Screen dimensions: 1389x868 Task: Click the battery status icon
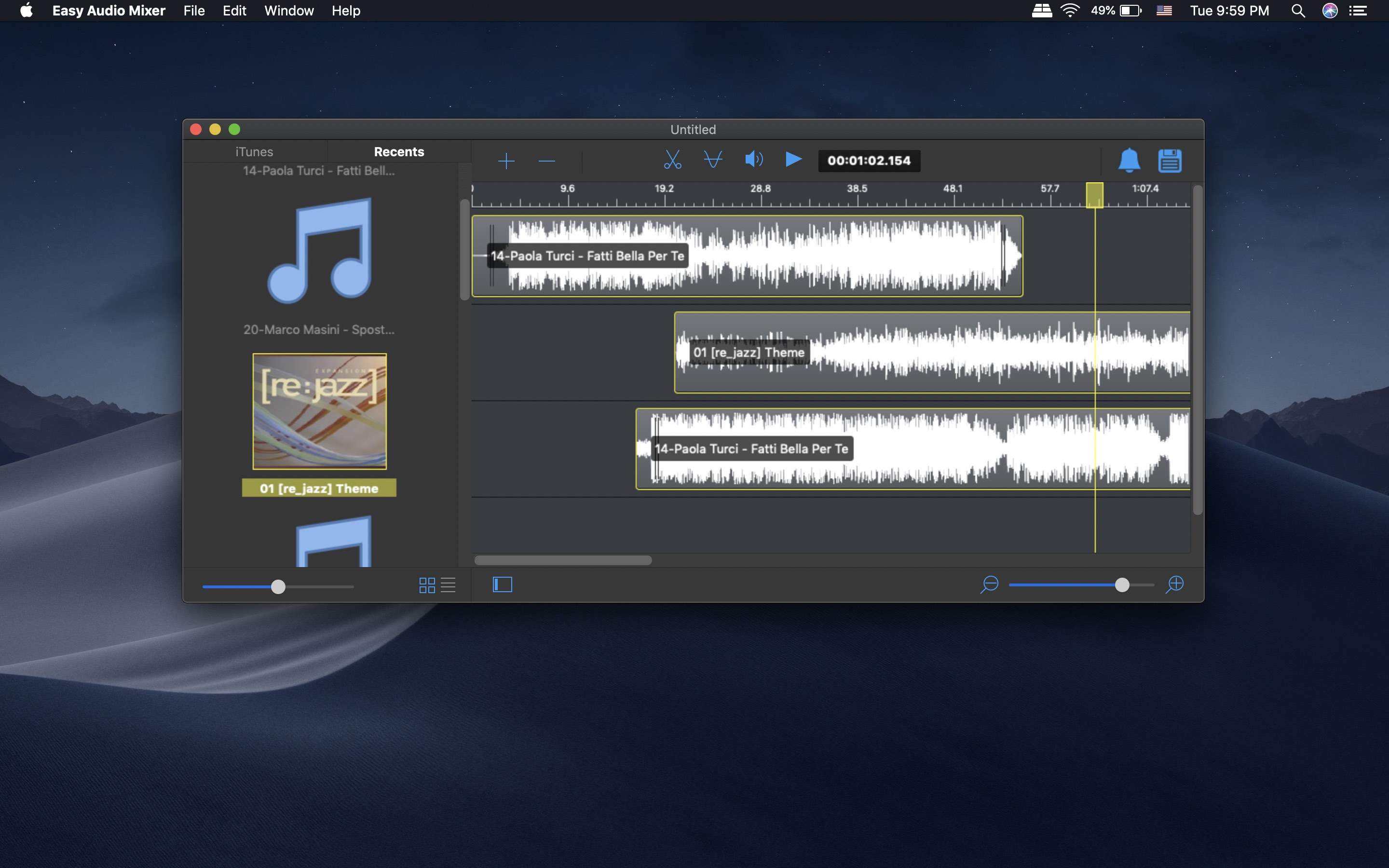tap(1130, 10)
